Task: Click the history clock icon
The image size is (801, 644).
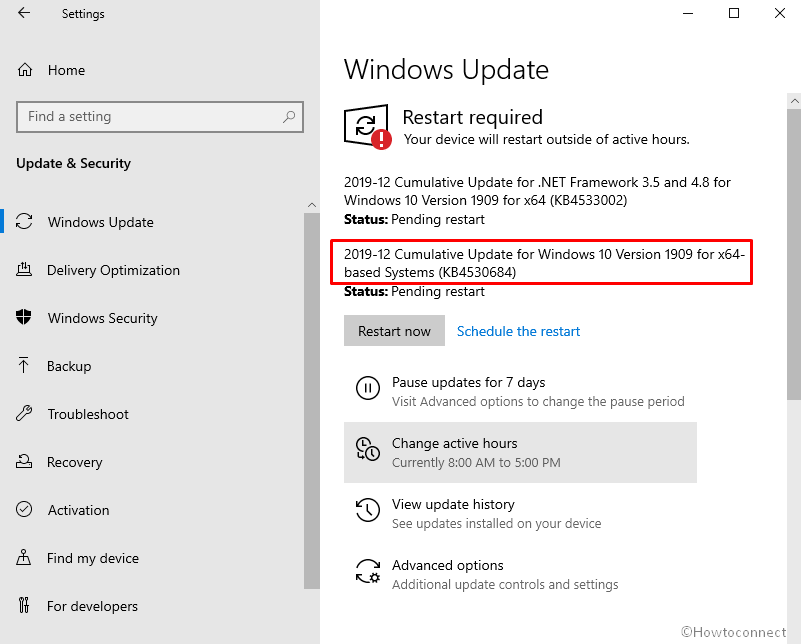Action: click(x=368, y=510)
